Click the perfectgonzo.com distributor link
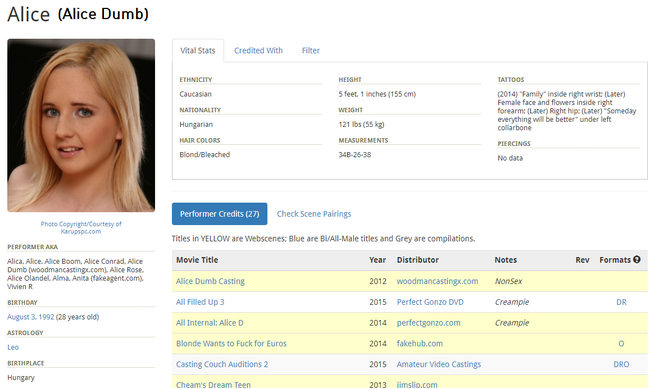650x389 pixels. tap(428, 323)
